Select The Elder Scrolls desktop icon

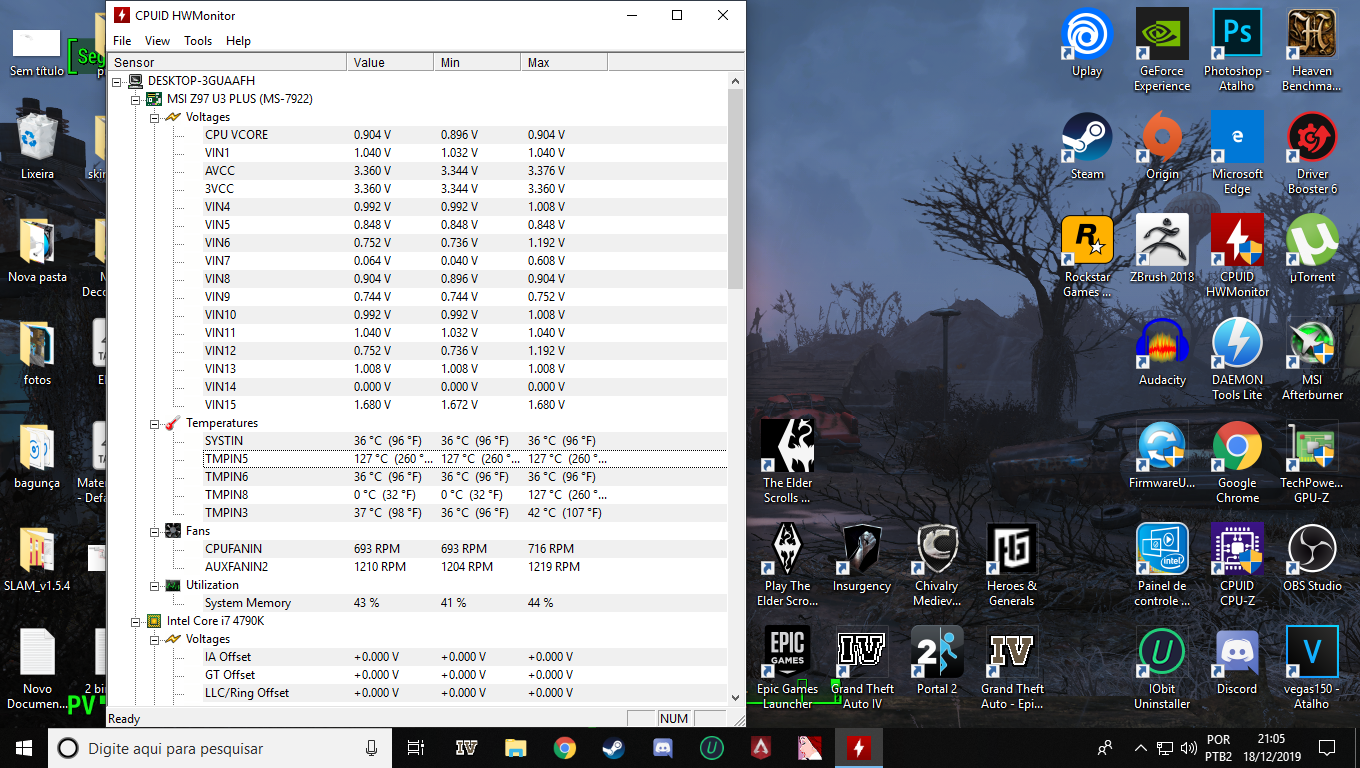[x=787, y=462]
